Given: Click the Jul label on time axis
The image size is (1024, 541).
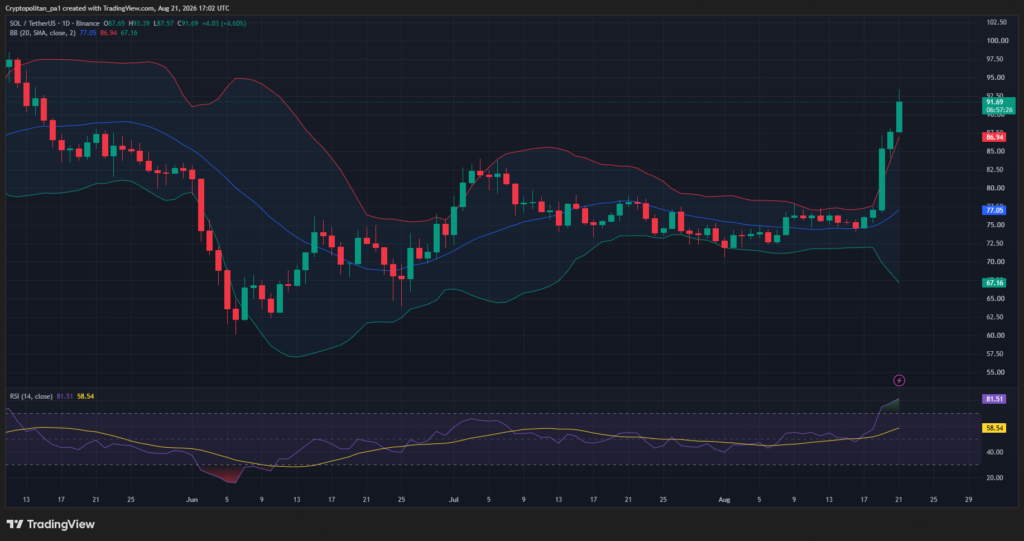Looking at the screenshot, I should (x=454, y=500).
